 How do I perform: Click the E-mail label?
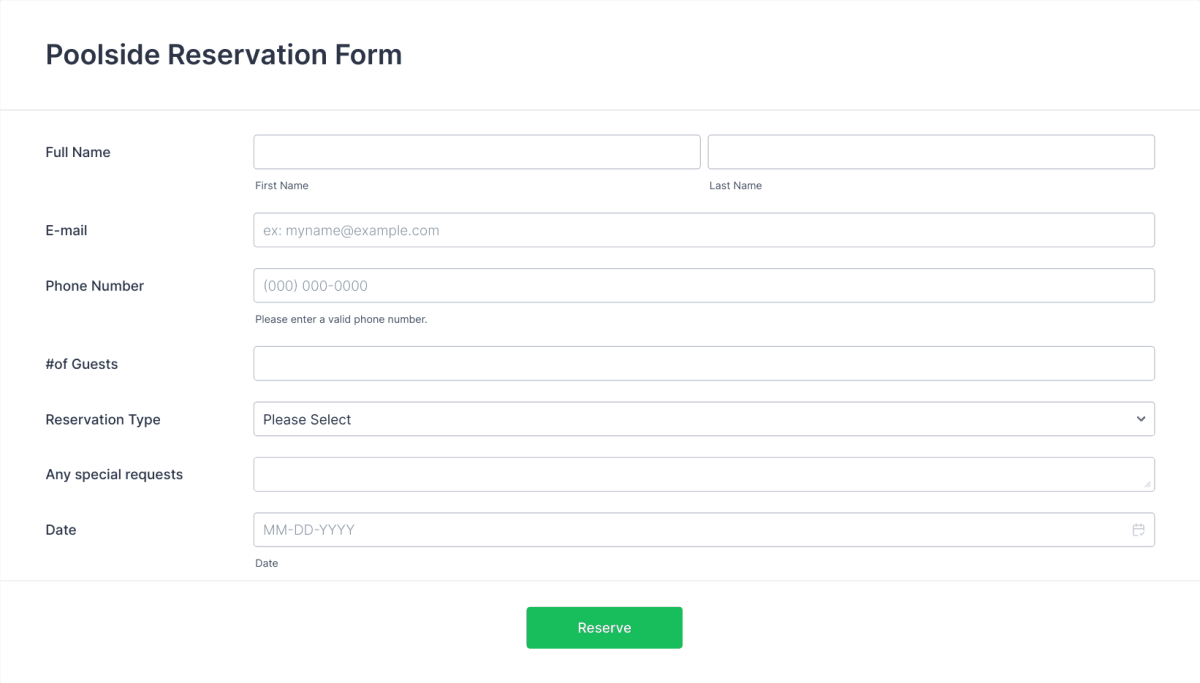65,230
